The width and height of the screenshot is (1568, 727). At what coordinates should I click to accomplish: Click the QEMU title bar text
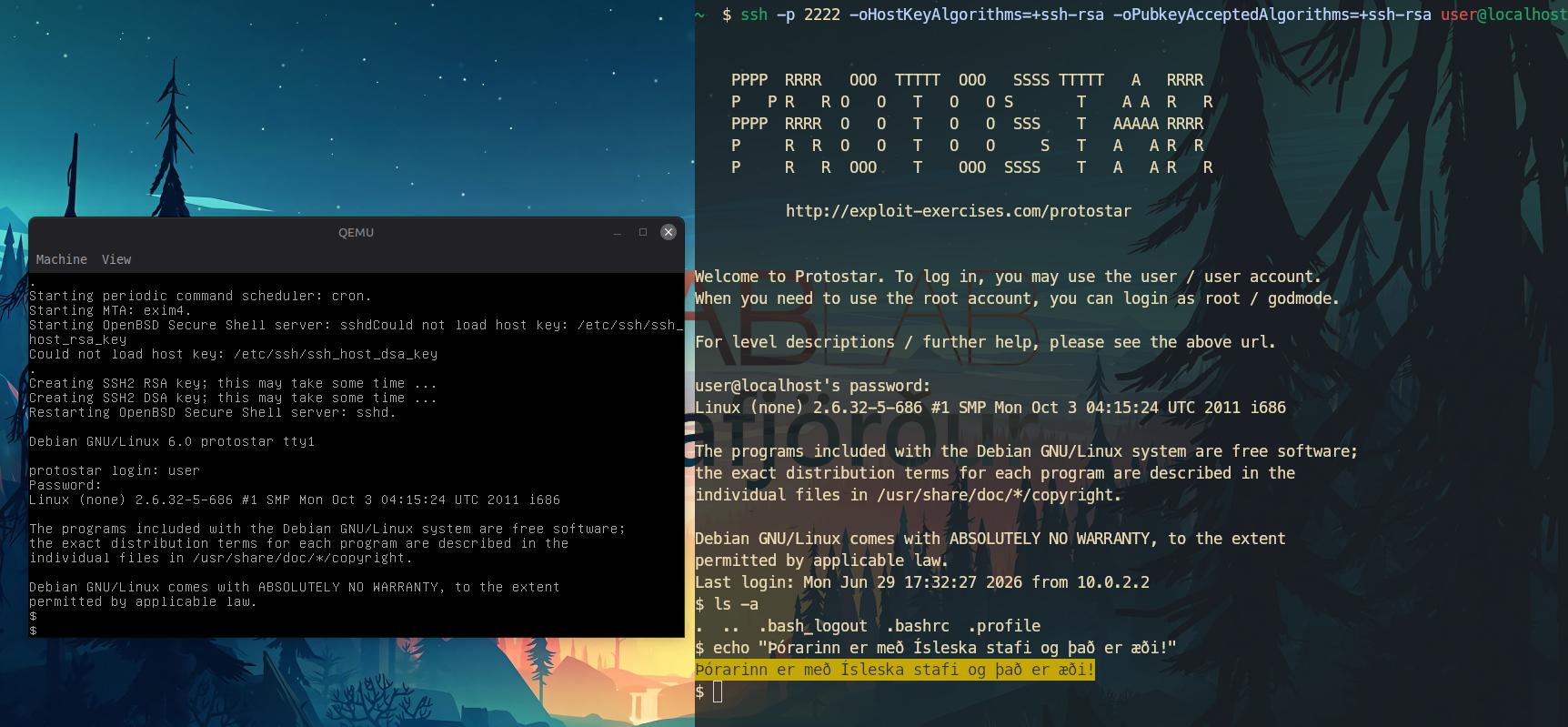point(356,232)
